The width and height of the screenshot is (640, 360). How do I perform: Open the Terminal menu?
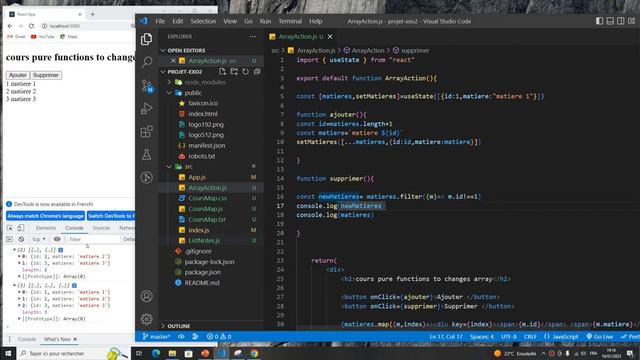(290, 21)
